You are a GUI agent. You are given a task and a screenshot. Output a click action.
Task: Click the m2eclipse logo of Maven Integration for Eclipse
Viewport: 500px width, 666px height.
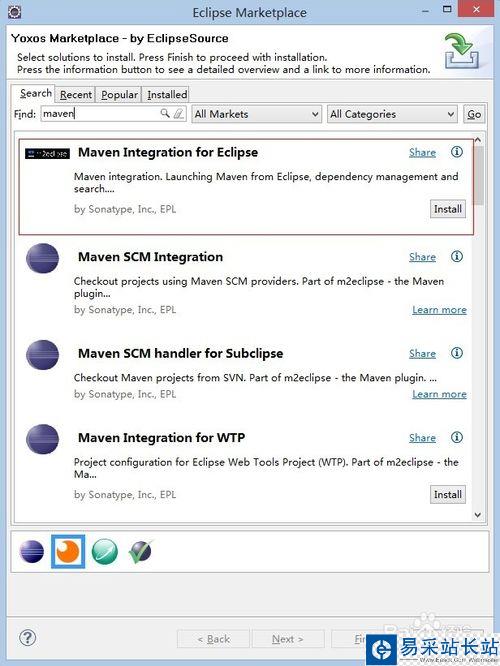pos(47,154)
